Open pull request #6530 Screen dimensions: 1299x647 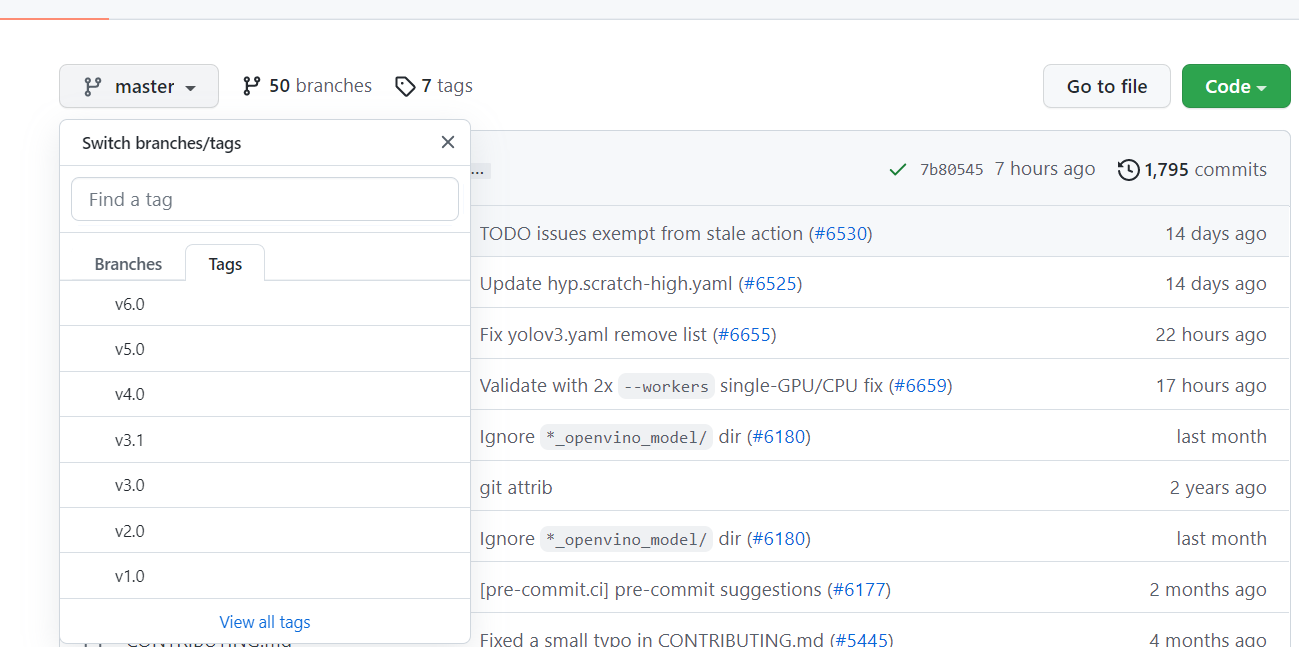tap(840, 233)
